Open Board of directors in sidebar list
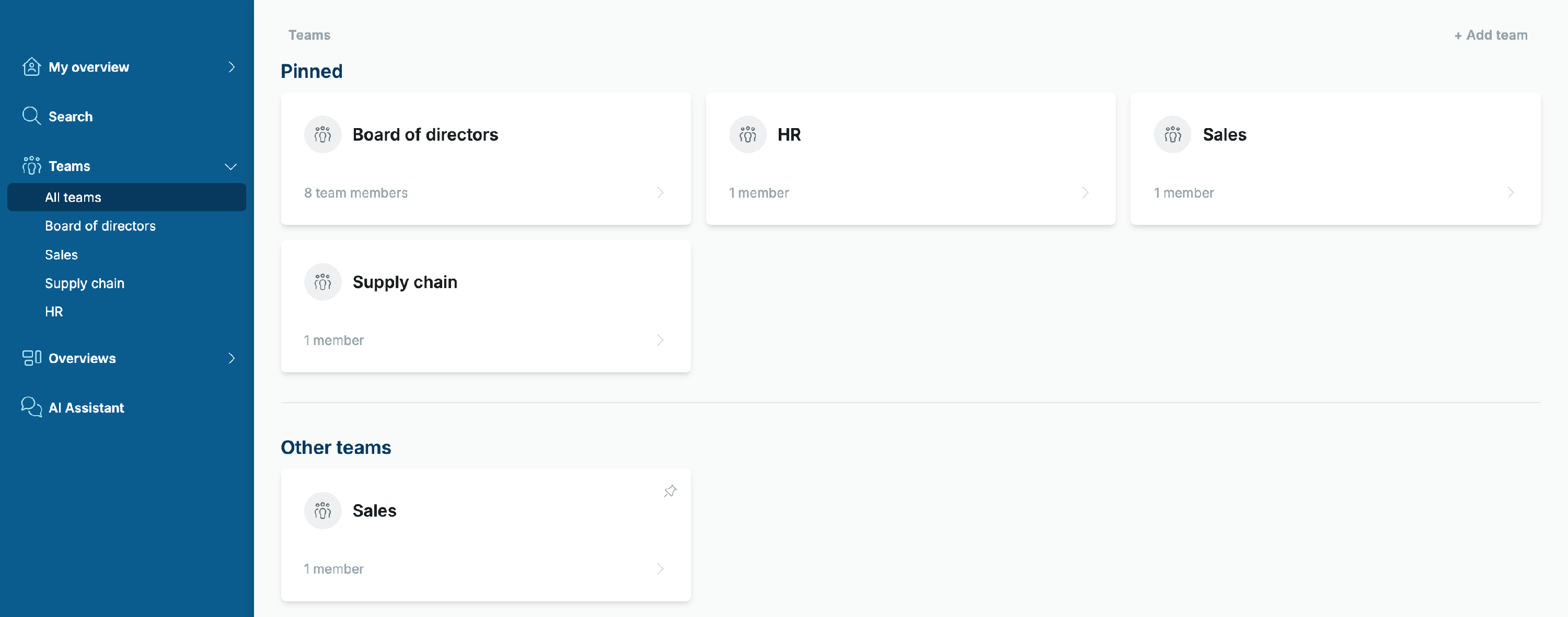Viewport: 1568px width, 617px height. pyautogui.click(x=100, y=225)
